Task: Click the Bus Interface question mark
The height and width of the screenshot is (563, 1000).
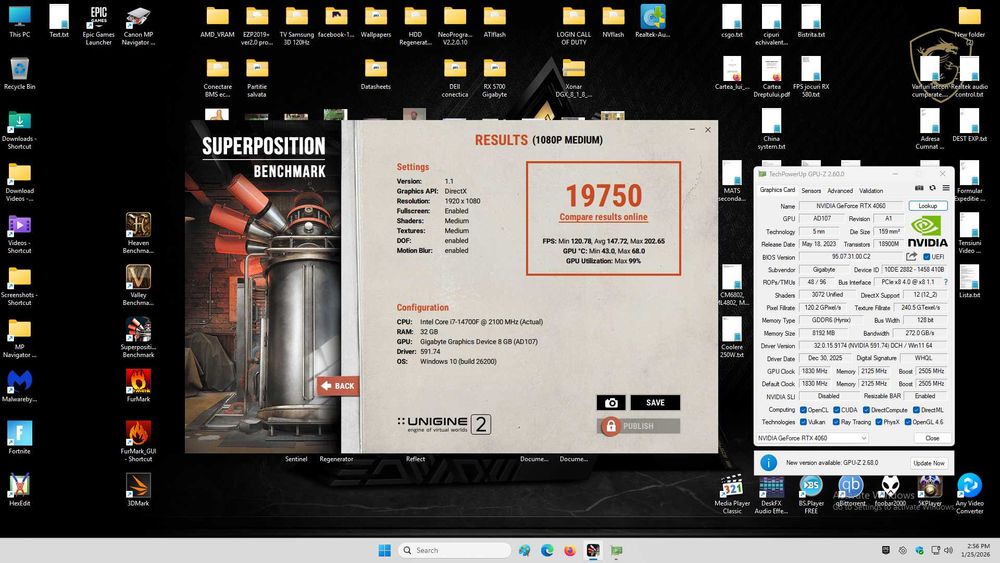Action: pyautogui.click(x=945, y=282)
